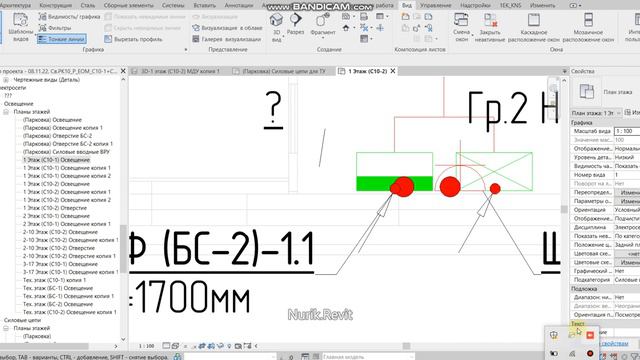Collapse the Планы этажей node under Освещение
The height and width of the screenshot is (360, 640).
6,112
